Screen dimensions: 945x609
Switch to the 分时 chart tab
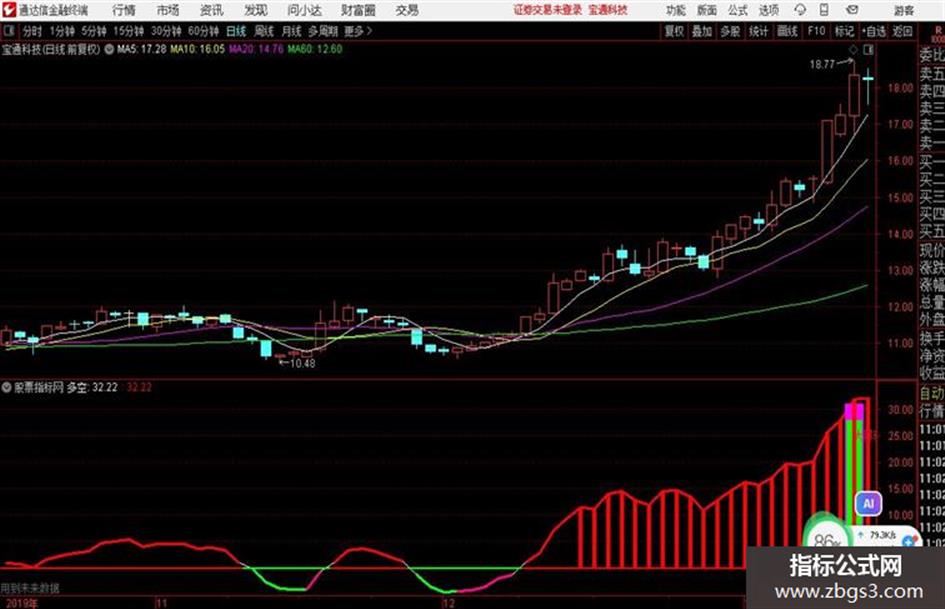32,31
